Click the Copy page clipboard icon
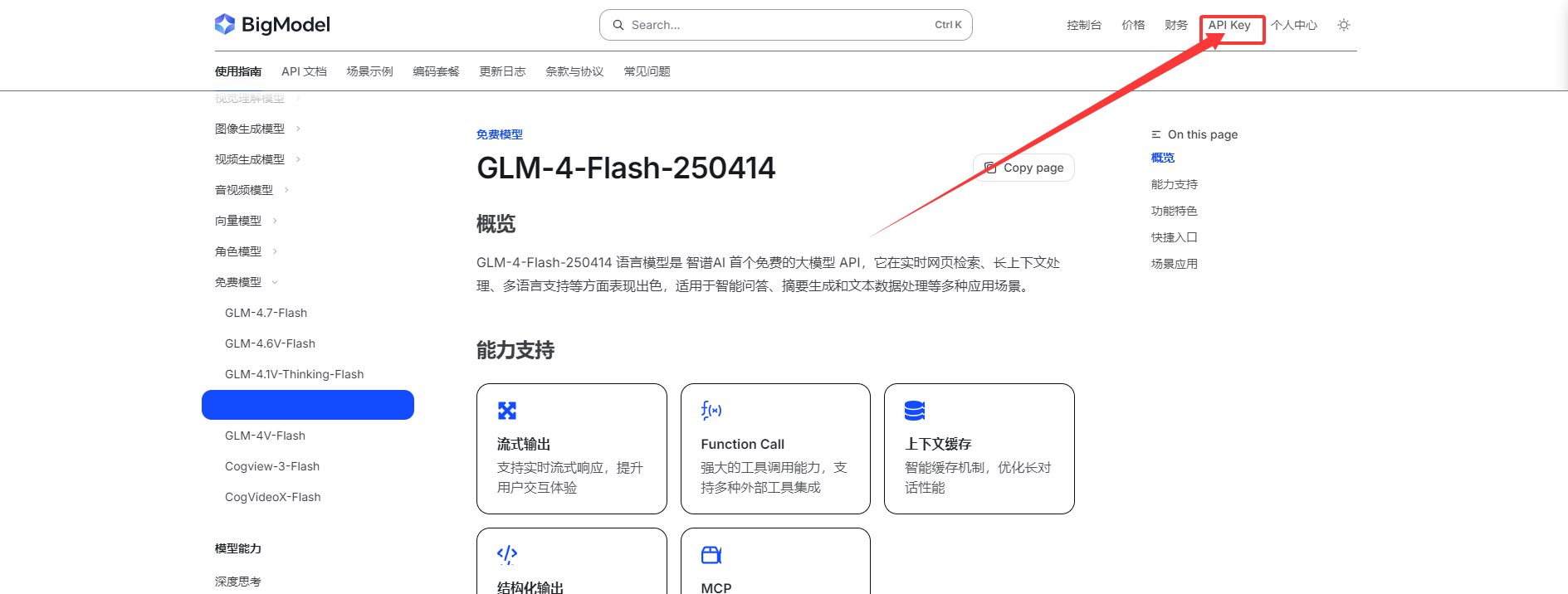The image size is (1568, 594). (x=990, y=168)
